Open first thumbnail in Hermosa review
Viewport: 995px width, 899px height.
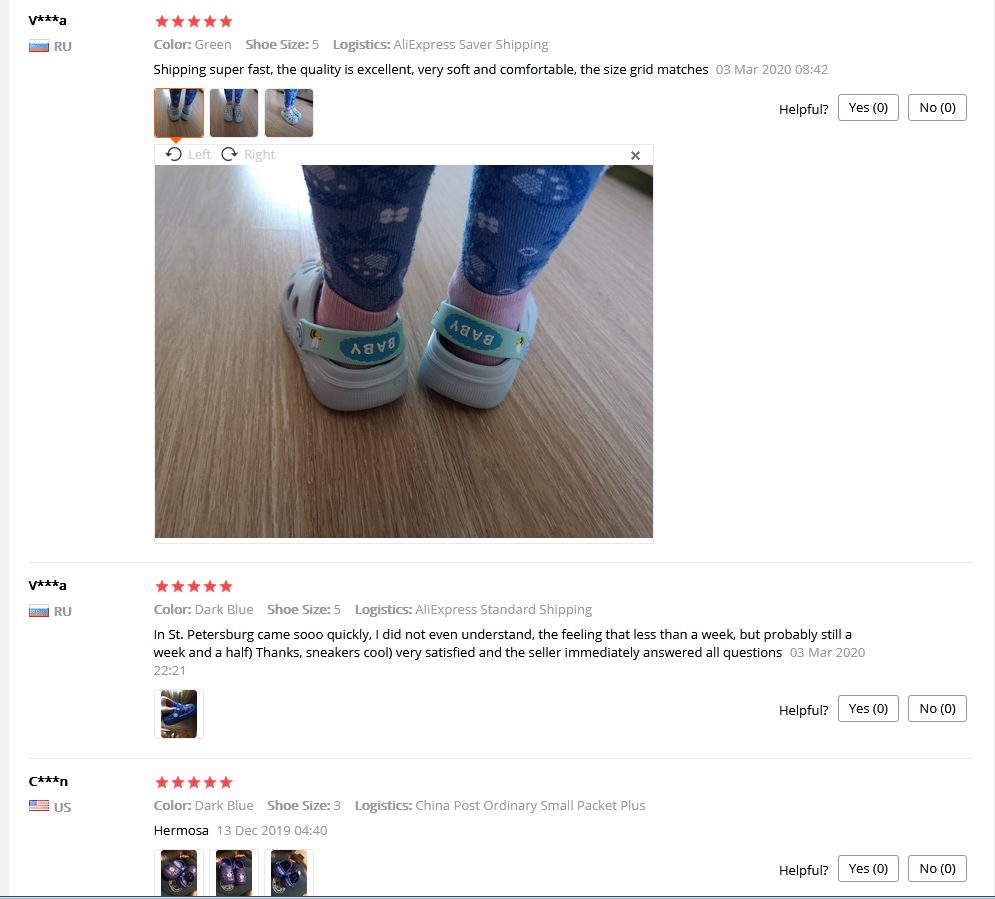179,873
